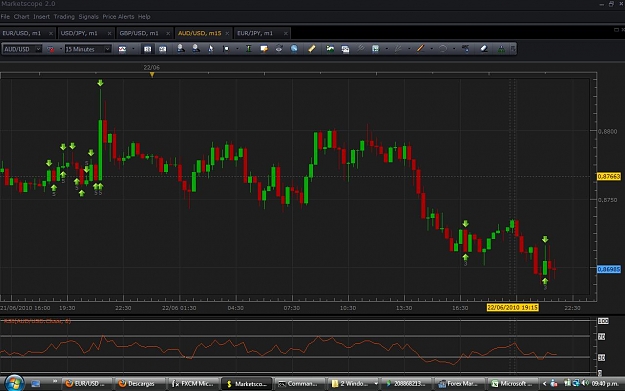
Task: Click the blue 0,86985 price label
Action: click(x=609, y=269)
